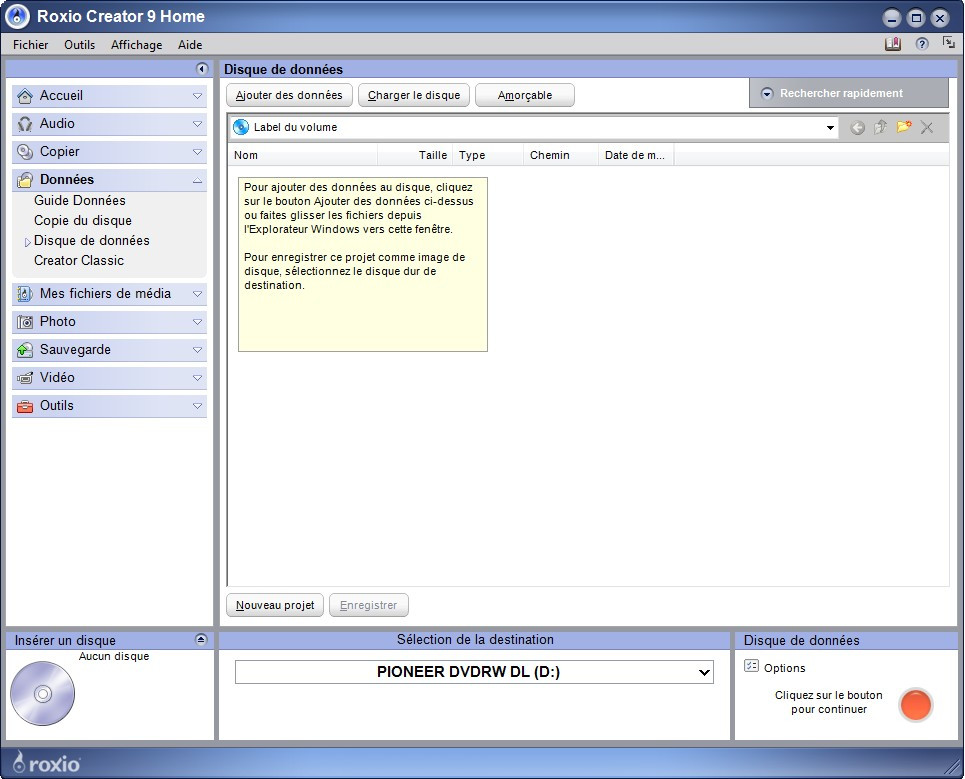965x779 pixels.
Task: Click the red Outils toolbox icon
Action: tap(25, 406)
